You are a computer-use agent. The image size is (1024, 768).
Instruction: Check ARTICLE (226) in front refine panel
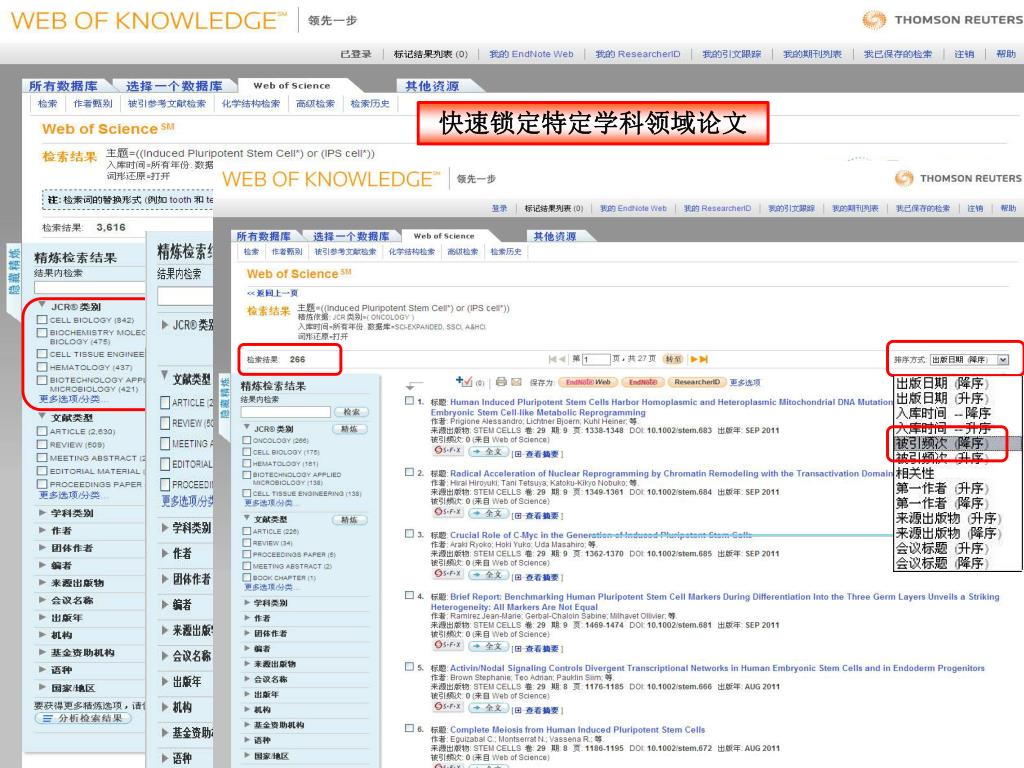(247, 531)
